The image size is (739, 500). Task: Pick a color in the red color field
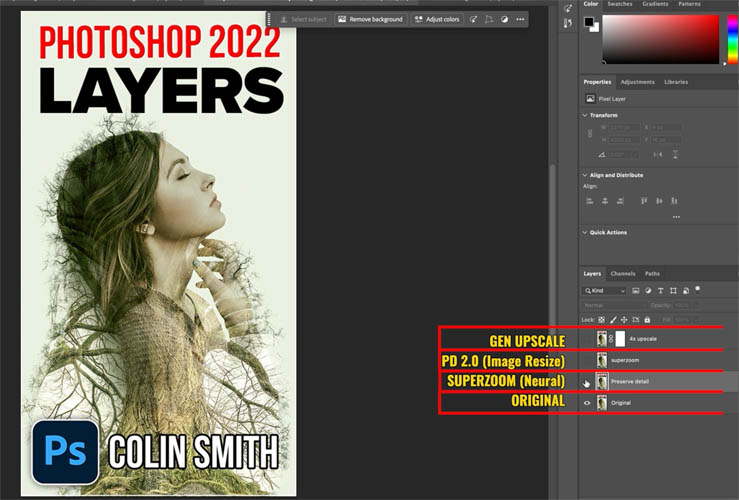tap(661, 39)
